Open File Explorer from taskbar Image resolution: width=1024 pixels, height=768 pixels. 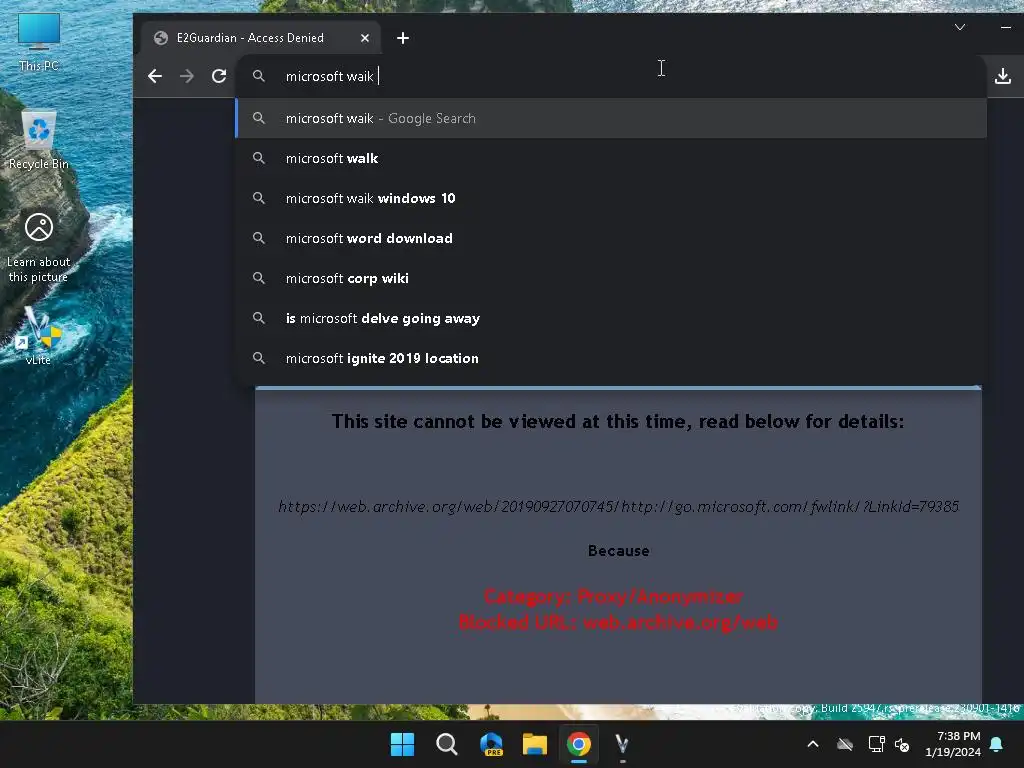tap(534, 744)
